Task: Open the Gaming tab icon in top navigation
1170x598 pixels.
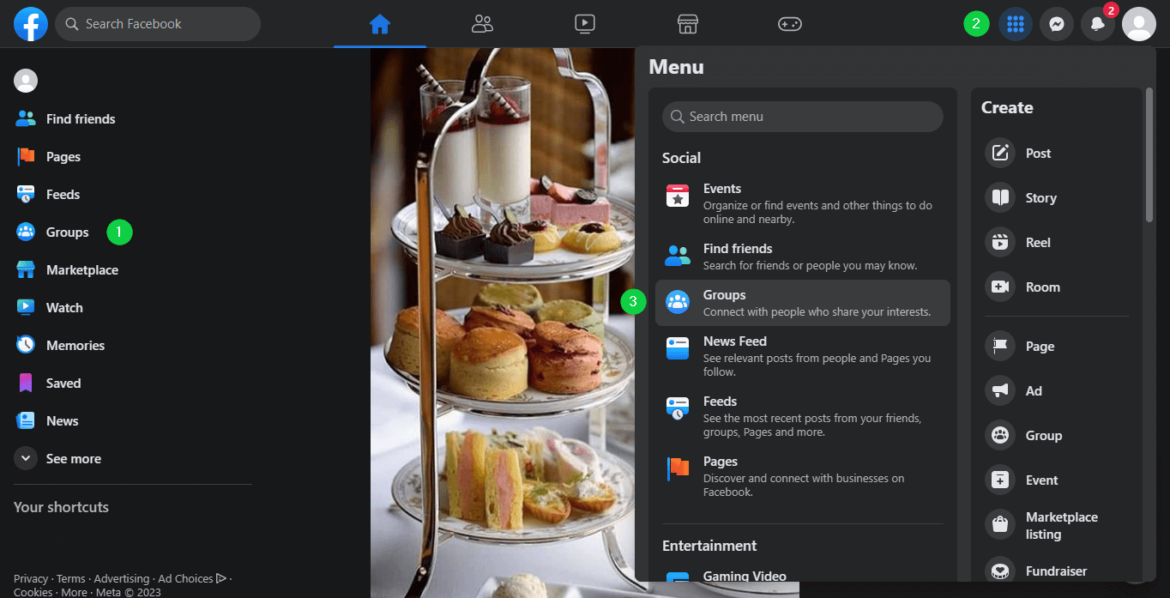Action: click(x=790, y=24)
